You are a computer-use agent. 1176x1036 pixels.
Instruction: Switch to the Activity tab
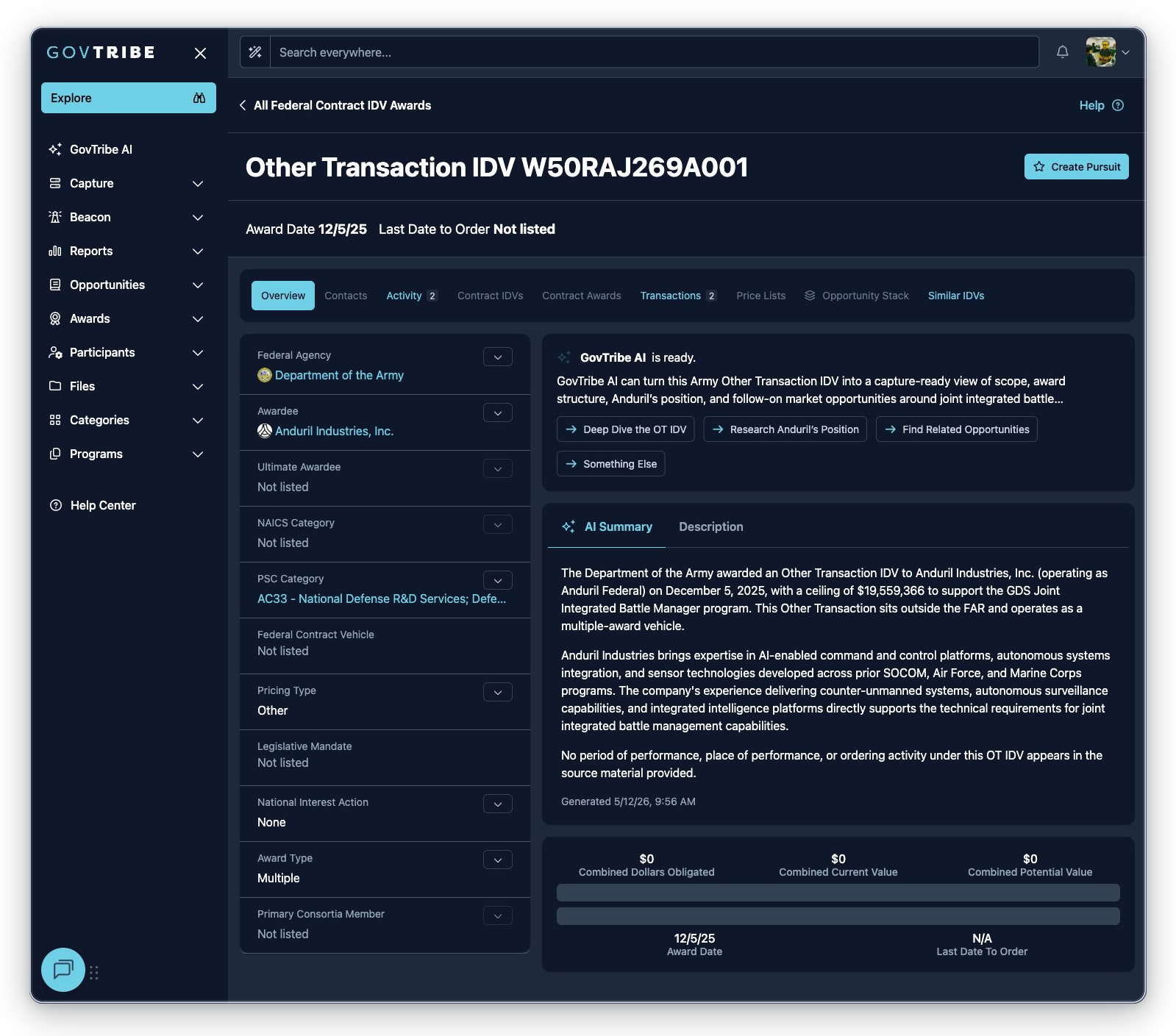(x=411, y=296)
